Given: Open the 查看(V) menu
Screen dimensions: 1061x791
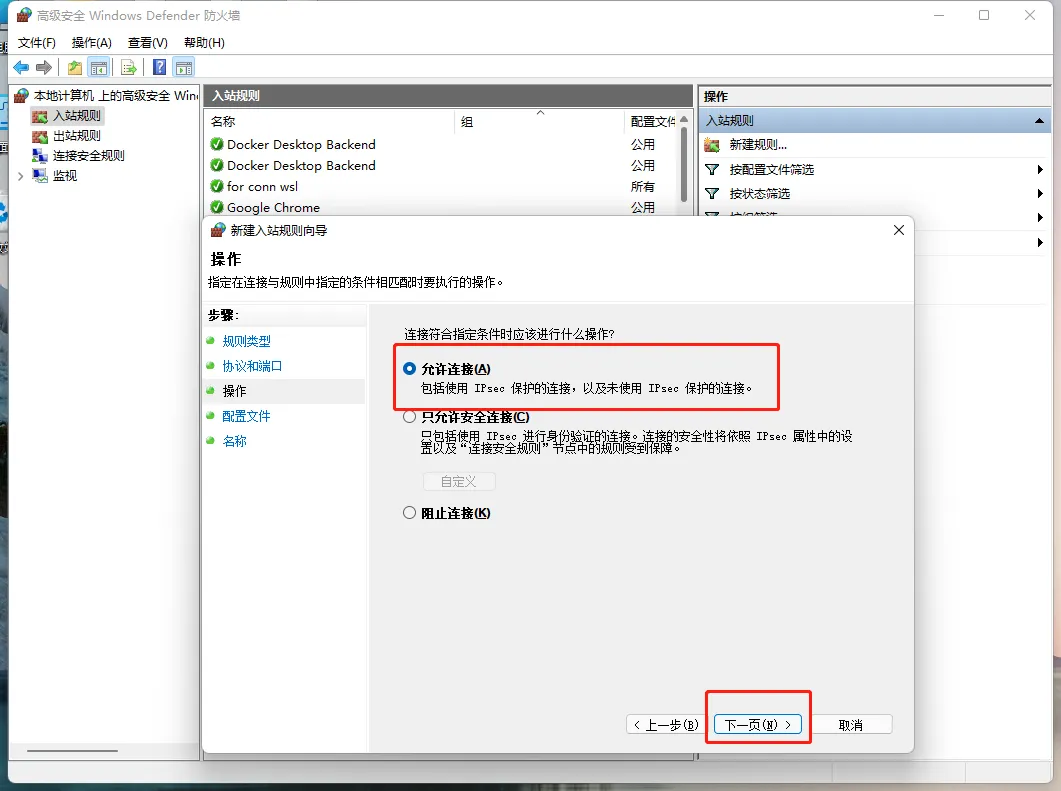Looking at the screenshot, I should 147,43.
